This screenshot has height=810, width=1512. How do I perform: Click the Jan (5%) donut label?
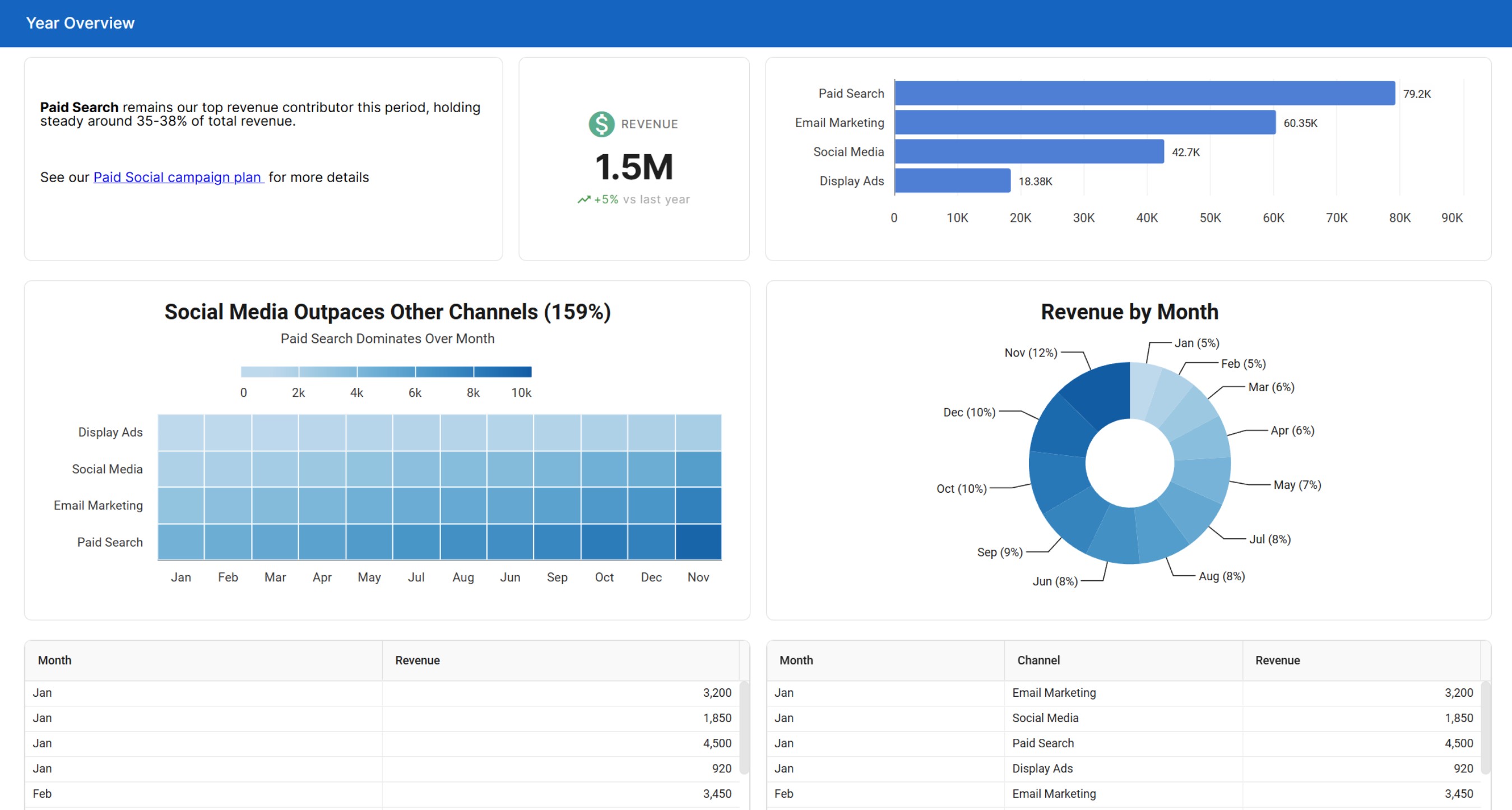(1197, 343)
